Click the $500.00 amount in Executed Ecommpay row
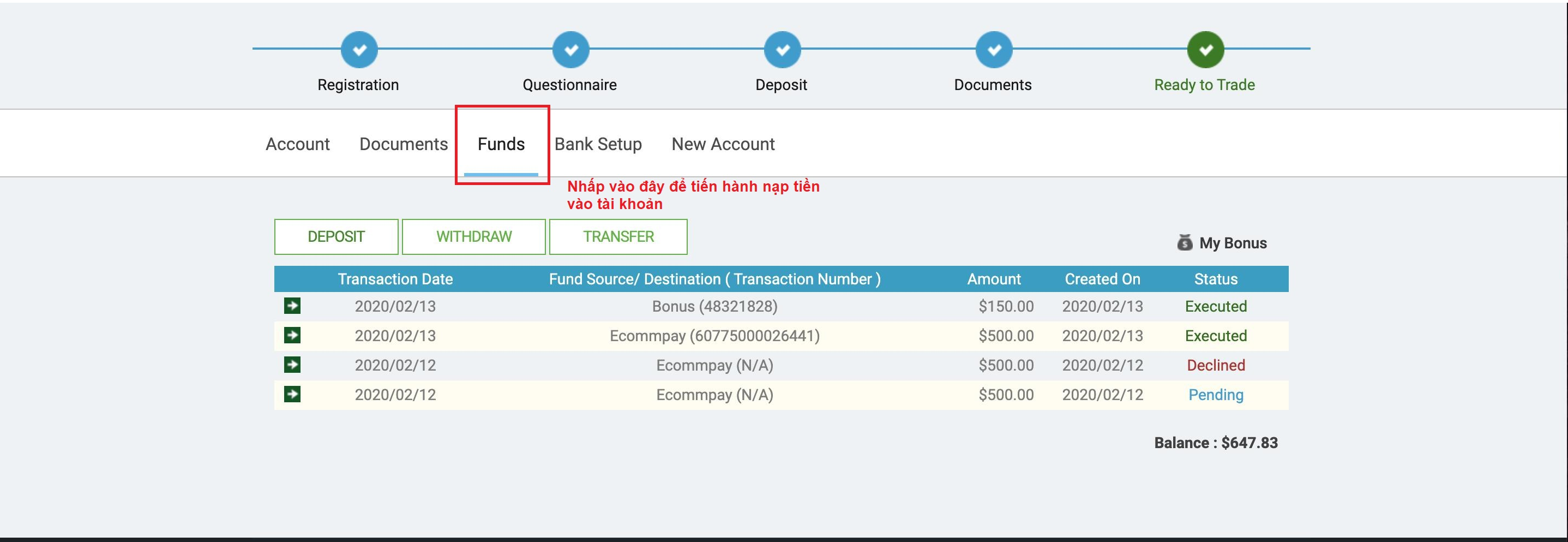The width and height of the screenshot is (1568, 542). point(1006,336)
